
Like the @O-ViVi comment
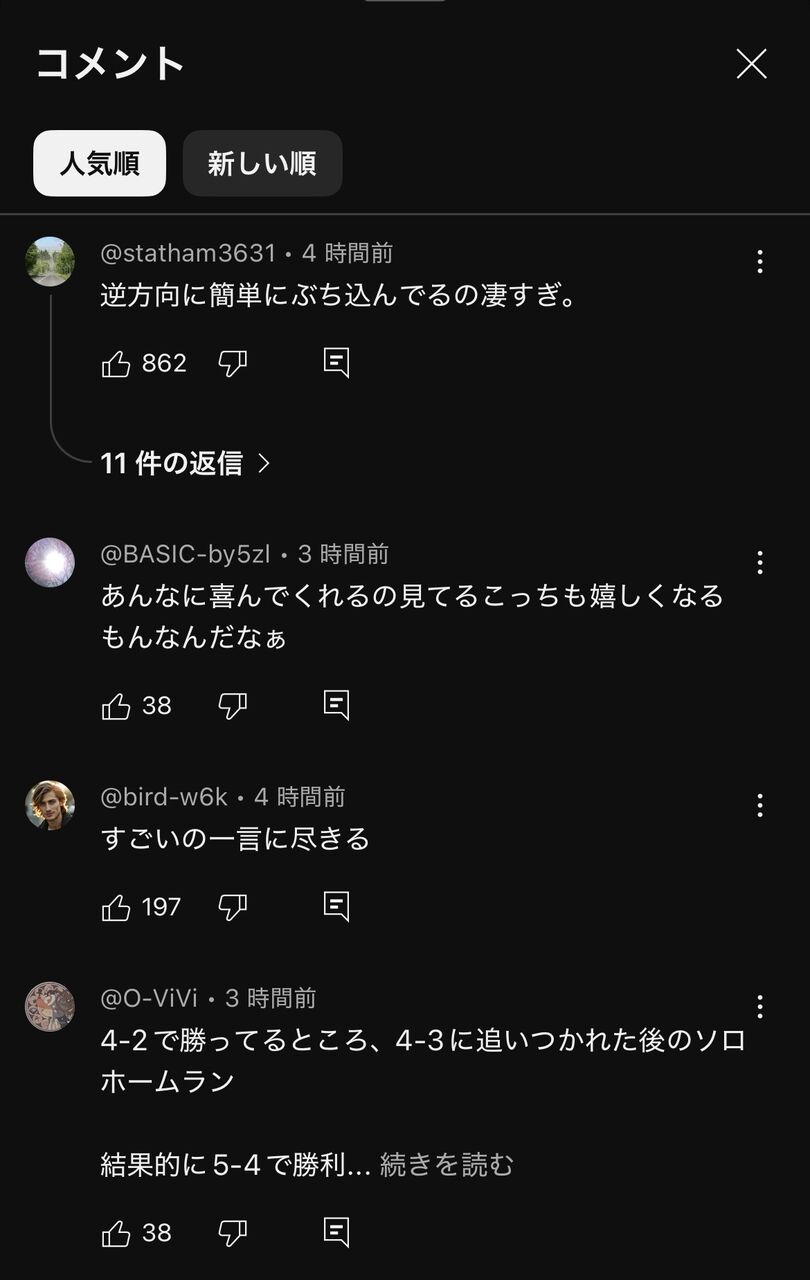(117, 1233)
